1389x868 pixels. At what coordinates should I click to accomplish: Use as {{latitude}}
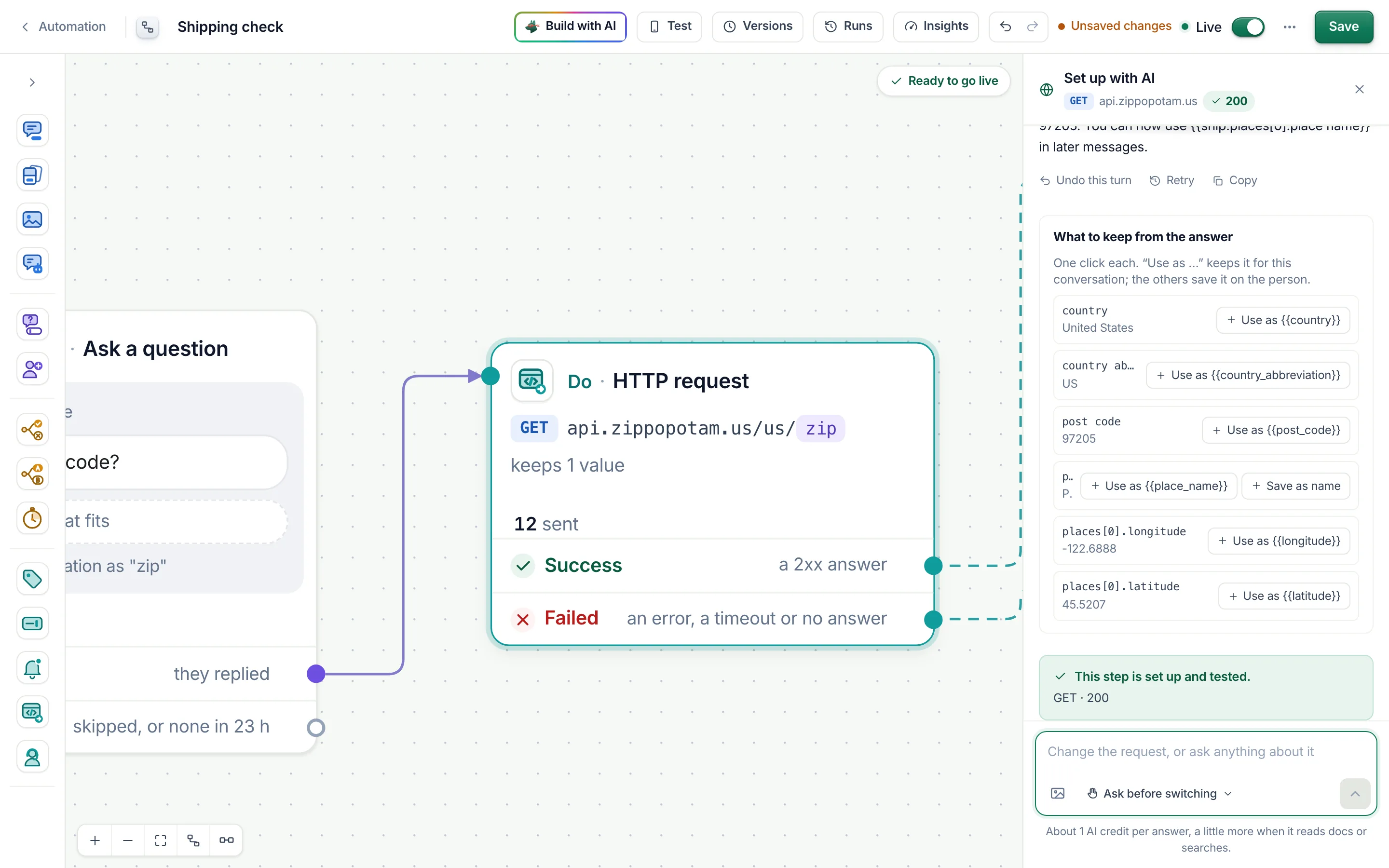click(1283, 596)
